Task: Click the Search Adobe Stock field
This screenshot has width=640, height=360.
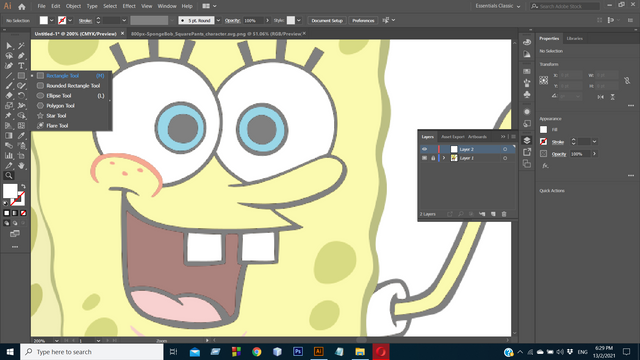Action: (x=565, y=6)
